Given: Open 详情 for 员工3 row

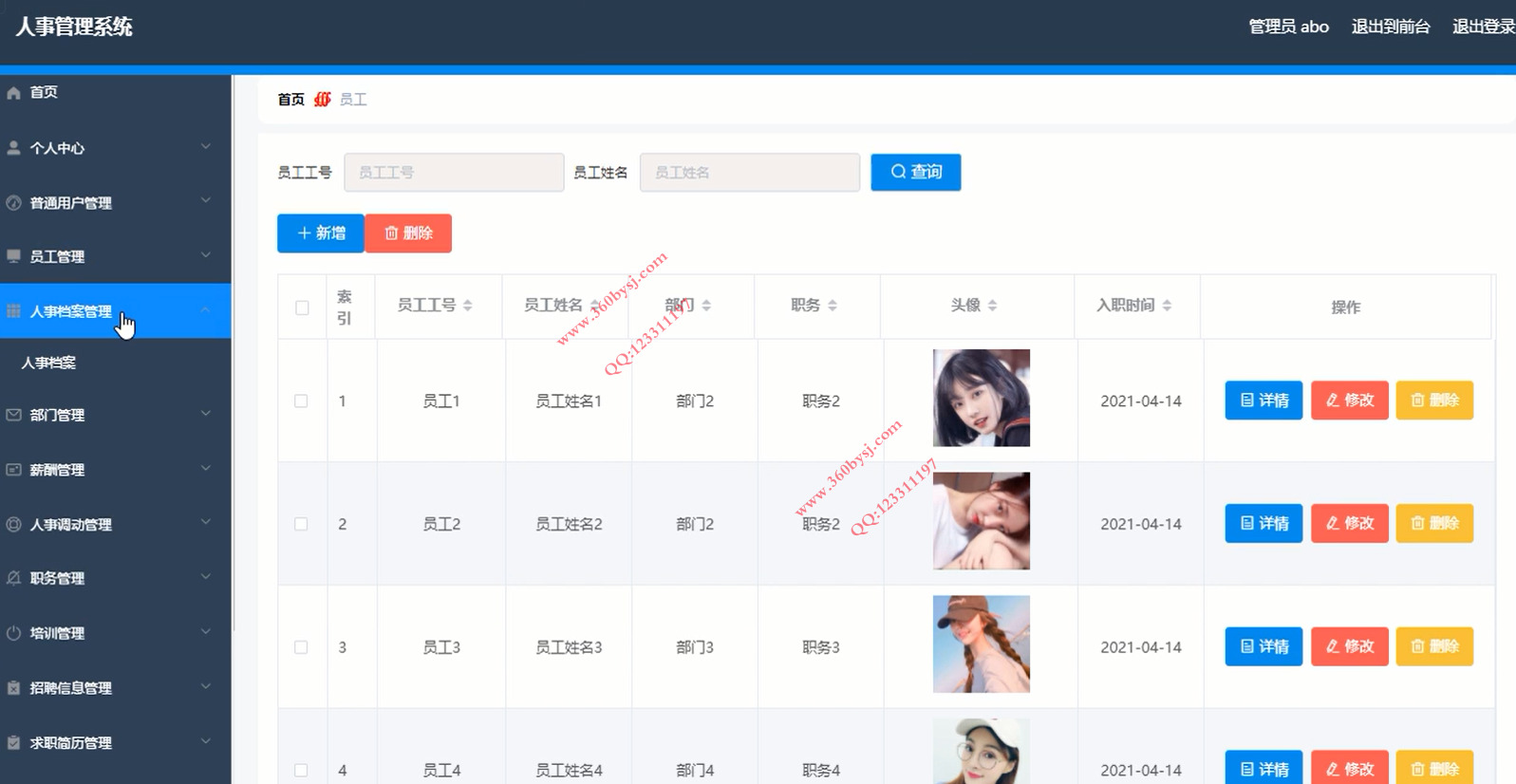Looking at the screenshot, I should point(1263,647).
